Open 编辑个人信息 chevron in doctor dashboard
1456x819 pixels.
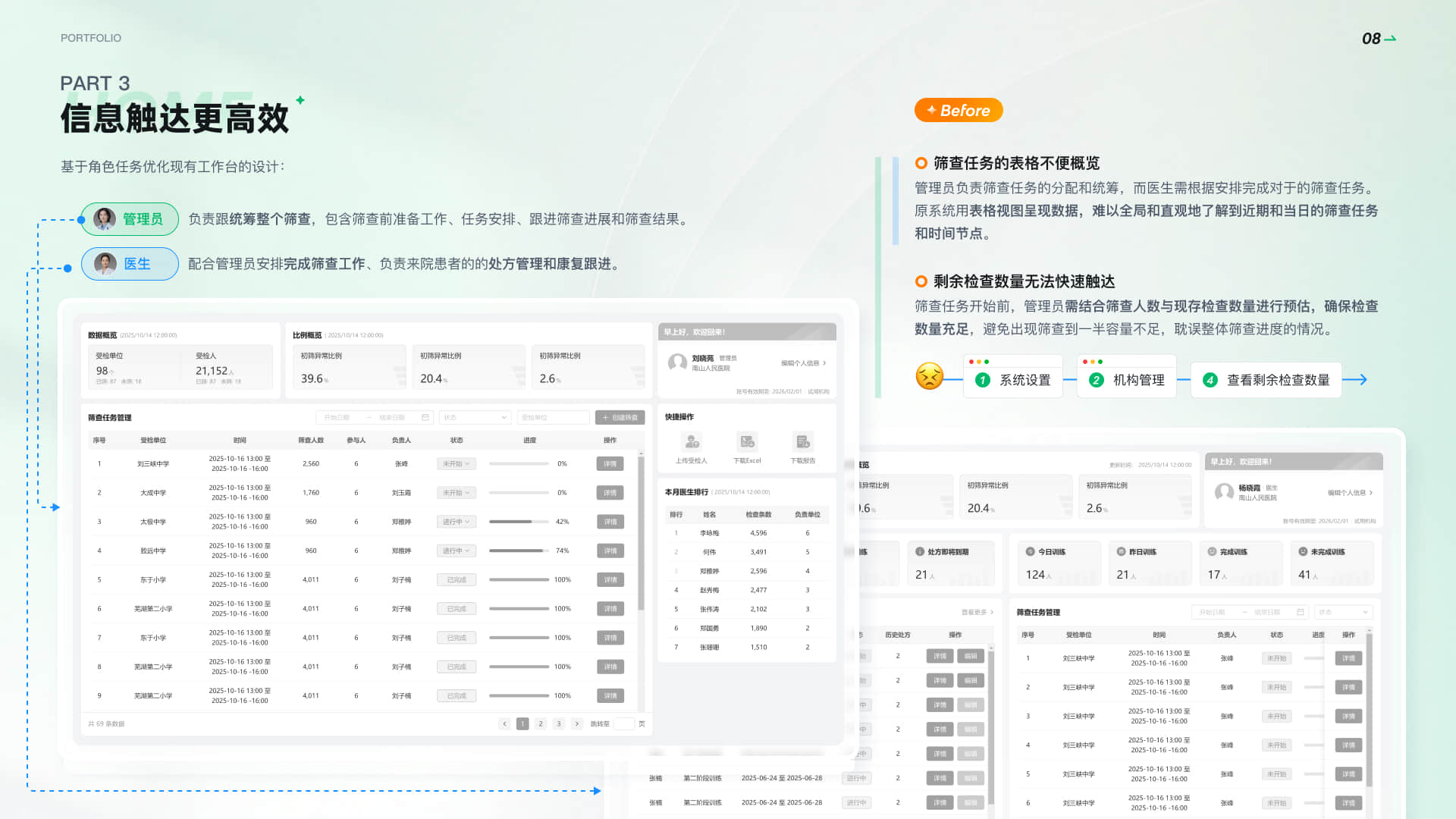pos(1371,493)
